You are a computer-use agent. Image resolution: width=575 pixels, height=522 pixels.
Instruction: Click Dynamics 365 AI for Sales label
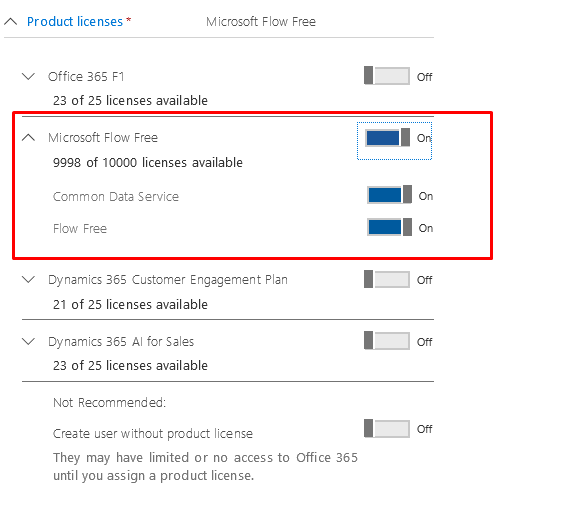point(121,342)
